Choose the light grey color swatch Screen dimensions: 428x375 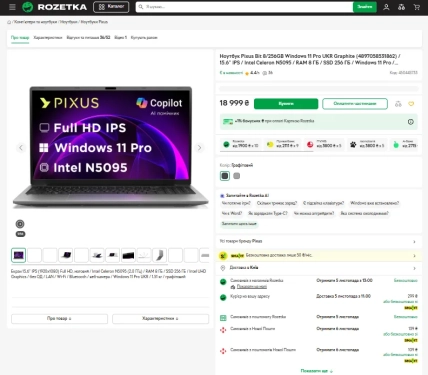tap(237, 176)
